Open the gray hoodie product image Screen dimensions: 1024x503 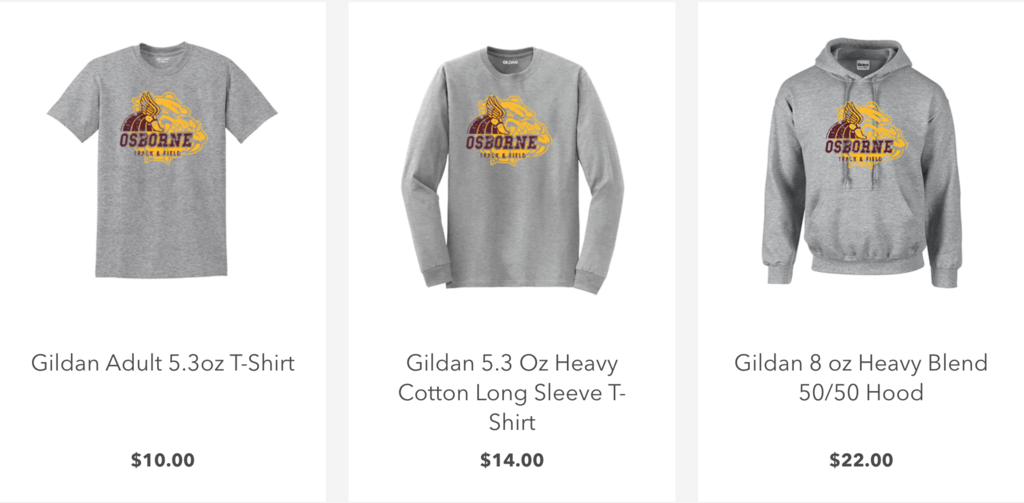tap(861, 162)
